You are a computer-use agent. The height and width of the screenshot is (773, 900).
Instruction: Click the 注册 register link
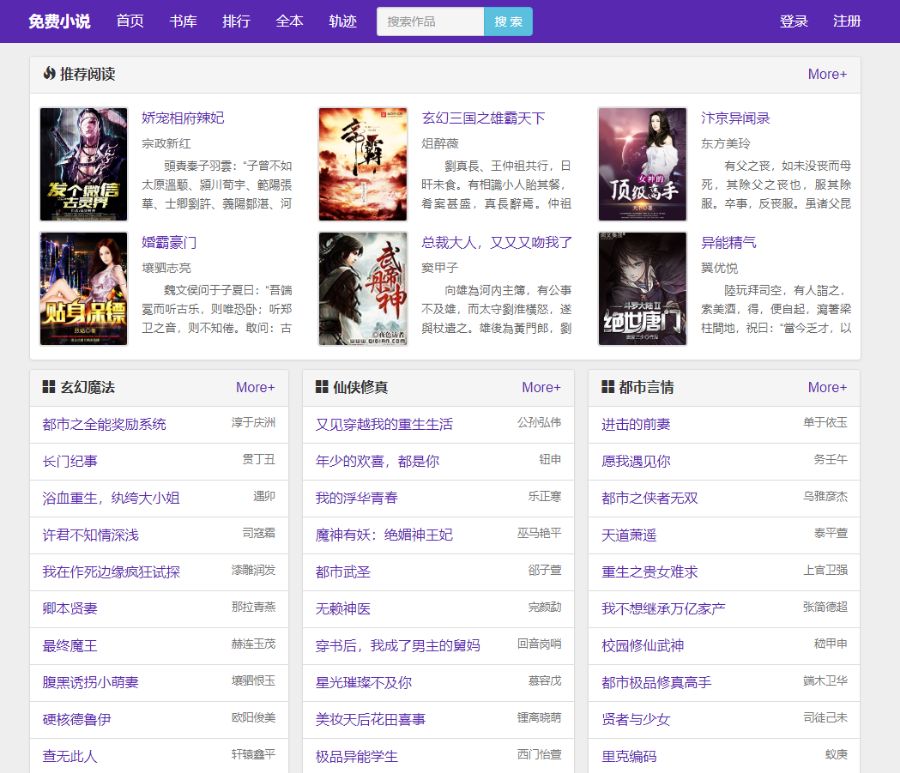click(x=846, y=21)
